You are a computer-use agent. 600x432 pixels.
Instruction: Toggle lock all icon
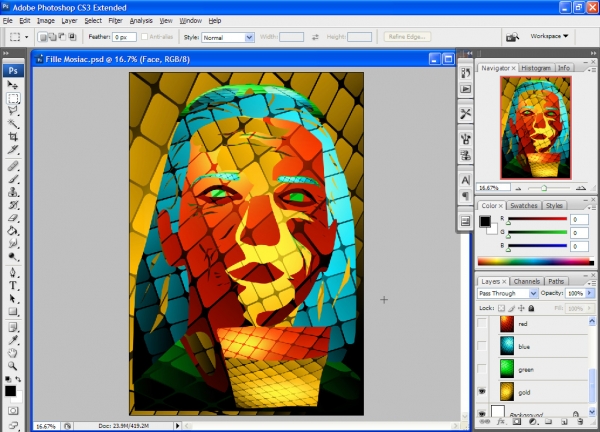pos(531,308)
